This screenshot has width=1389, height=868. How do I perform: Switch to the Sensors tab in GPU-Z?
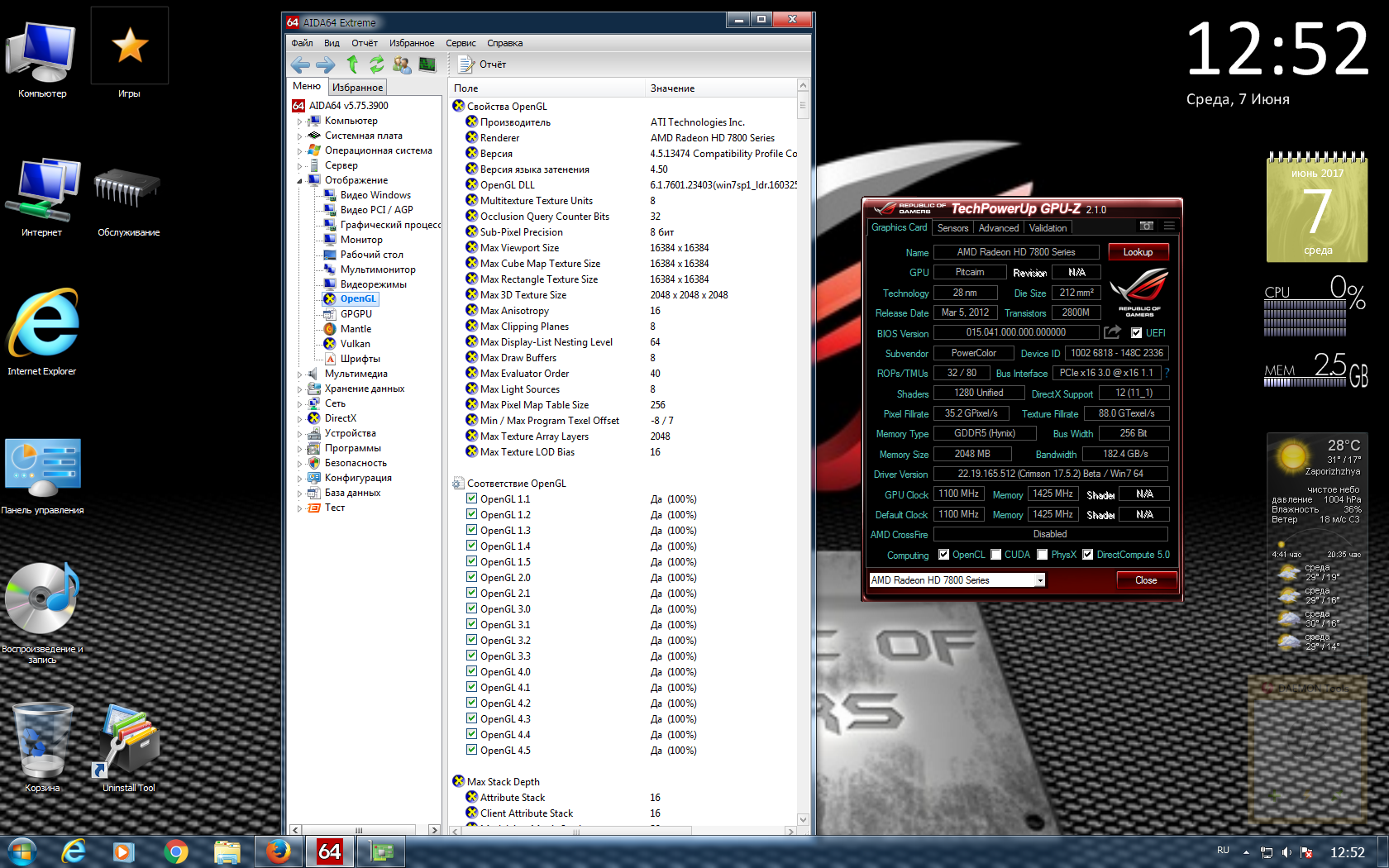pyautogui.click(x=952, y=228)
